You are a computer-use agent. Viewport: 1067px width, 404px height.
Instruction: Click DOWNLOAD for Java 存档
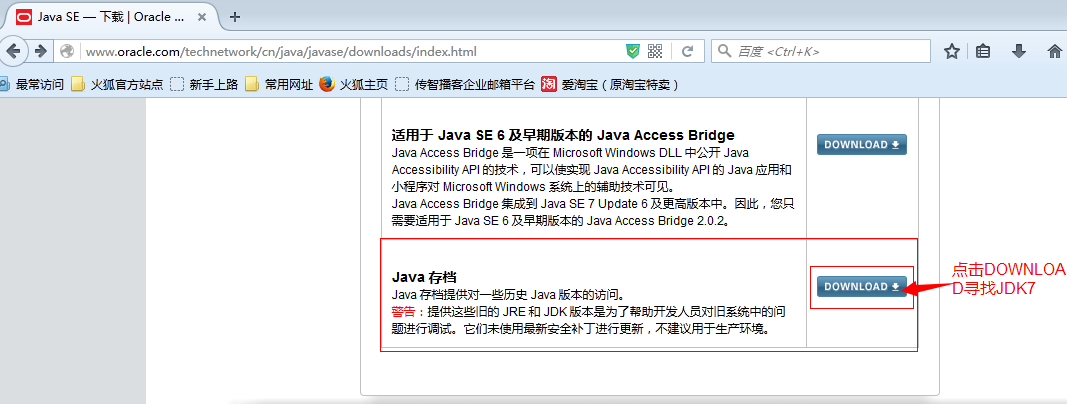[x=861, y=286]
